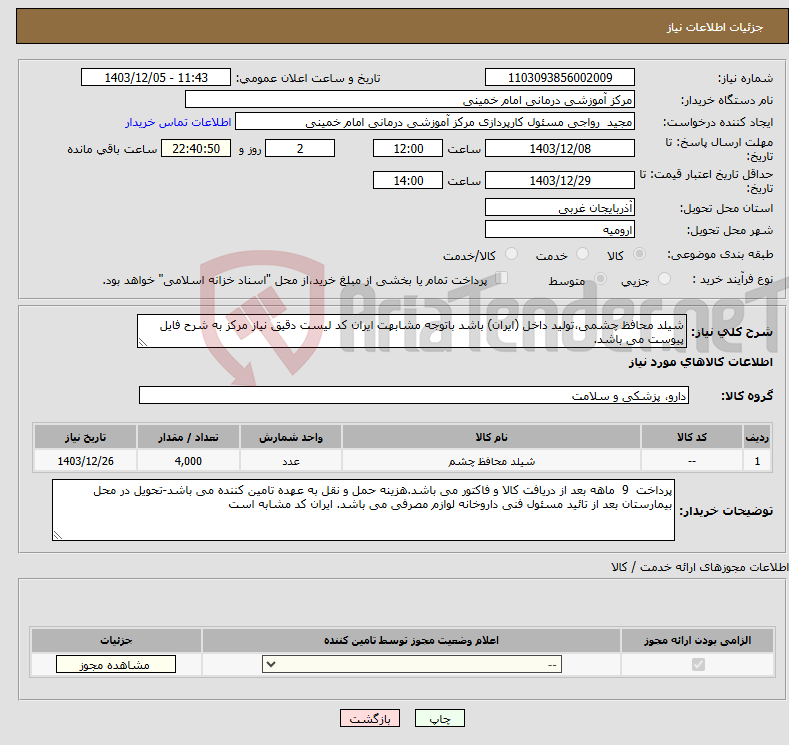Open the اطلاعات تماس خریدار link
Screen dimensions: 789x745
click(178, 122)
